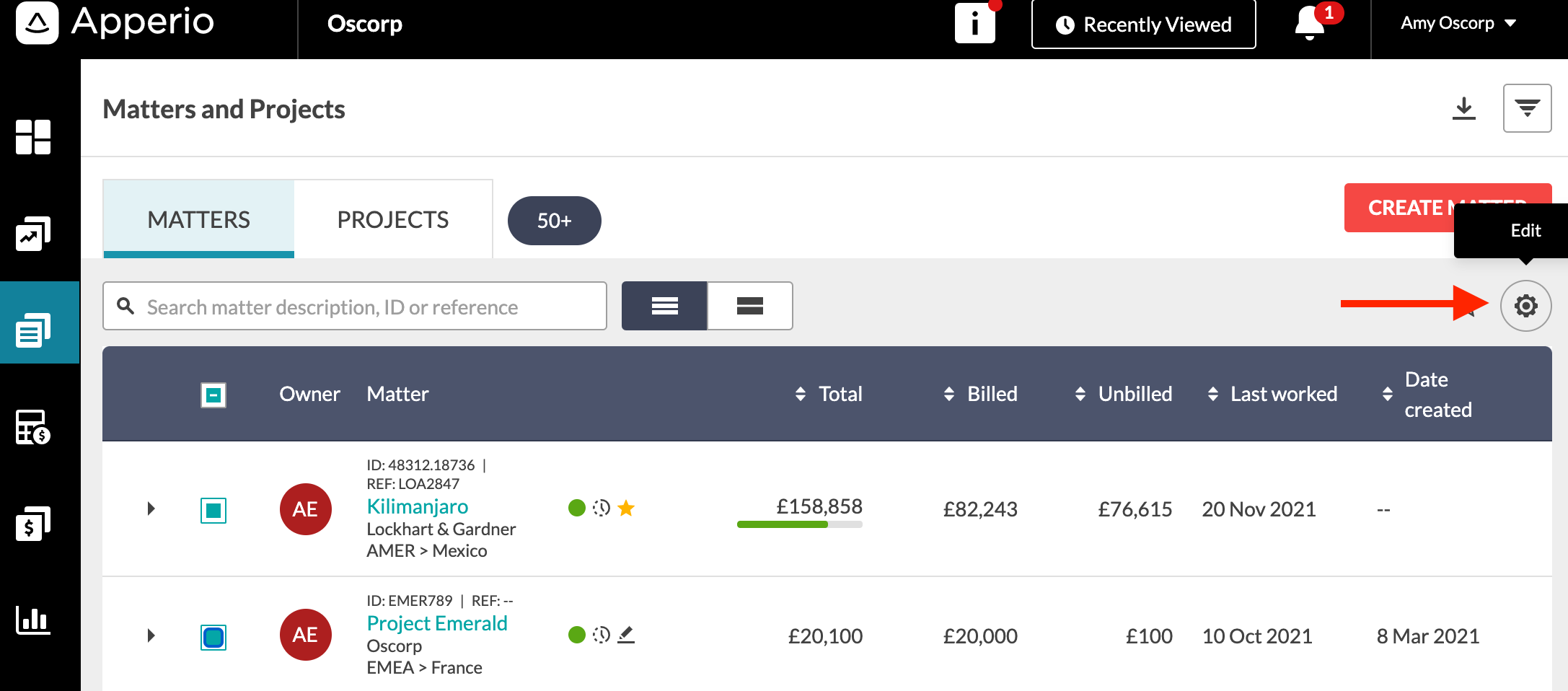Open the bar chart reports sidebar icon
The height and width of the screenshot is (691, 1568).
[x=33, y=620]
